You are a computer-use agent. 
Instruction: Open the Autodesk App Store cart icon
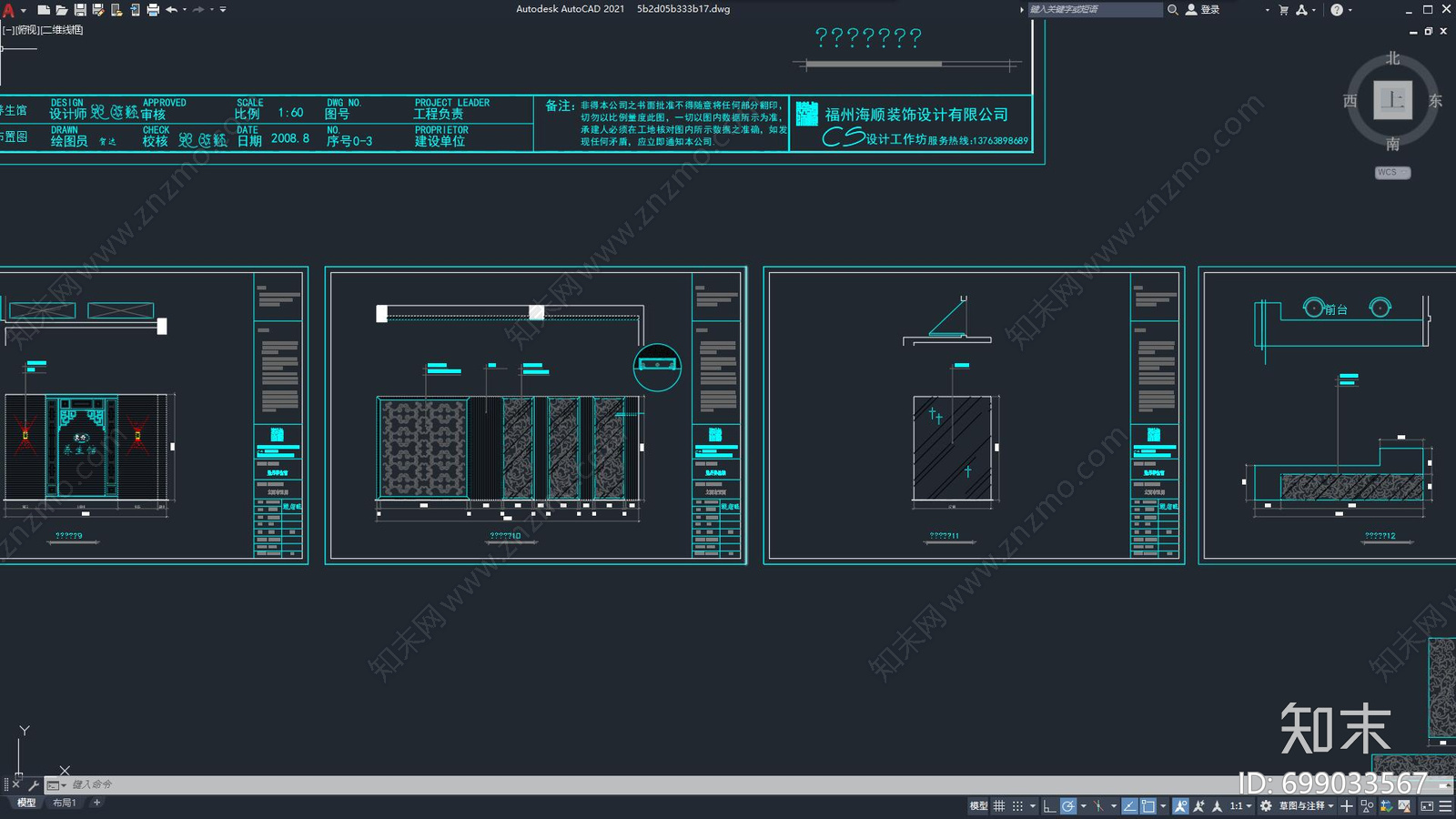(x=1284, y=10)
